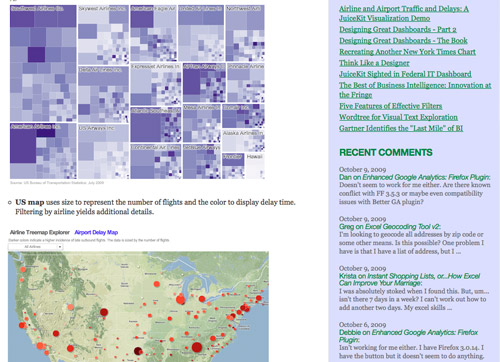The height and width of the screenshot is (362, 500).
Task: Open the Five Features of Effective Filters link
Action: (x=391, y=106)
